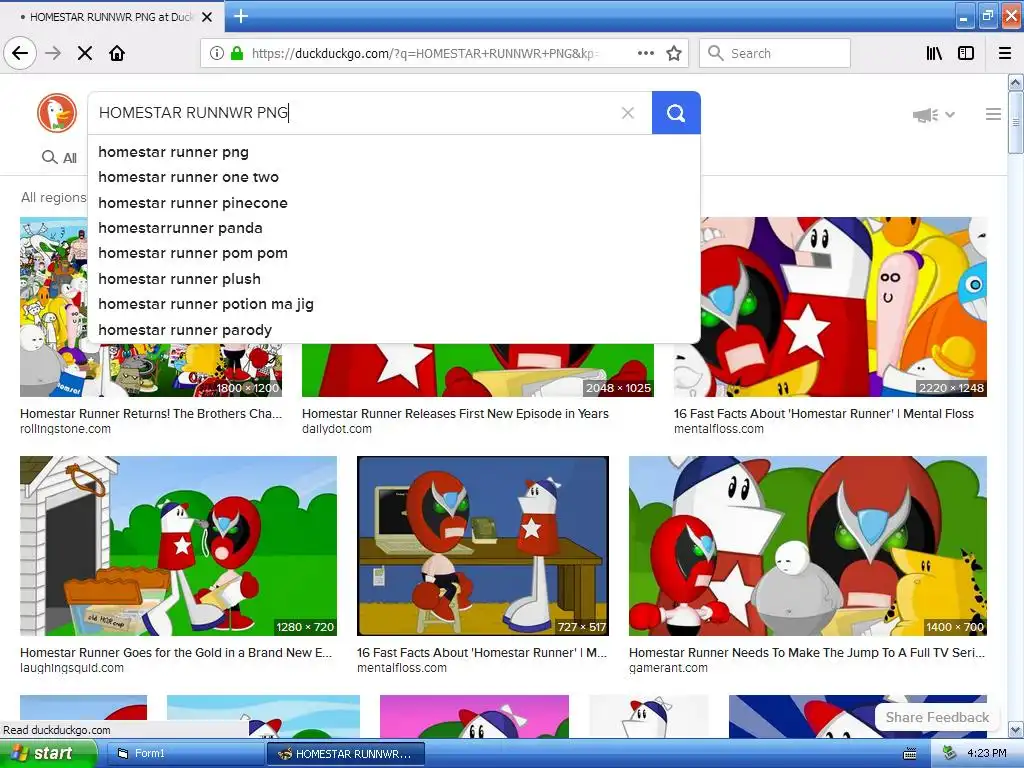Click the keyboard icon in system tray

[910, 754]
